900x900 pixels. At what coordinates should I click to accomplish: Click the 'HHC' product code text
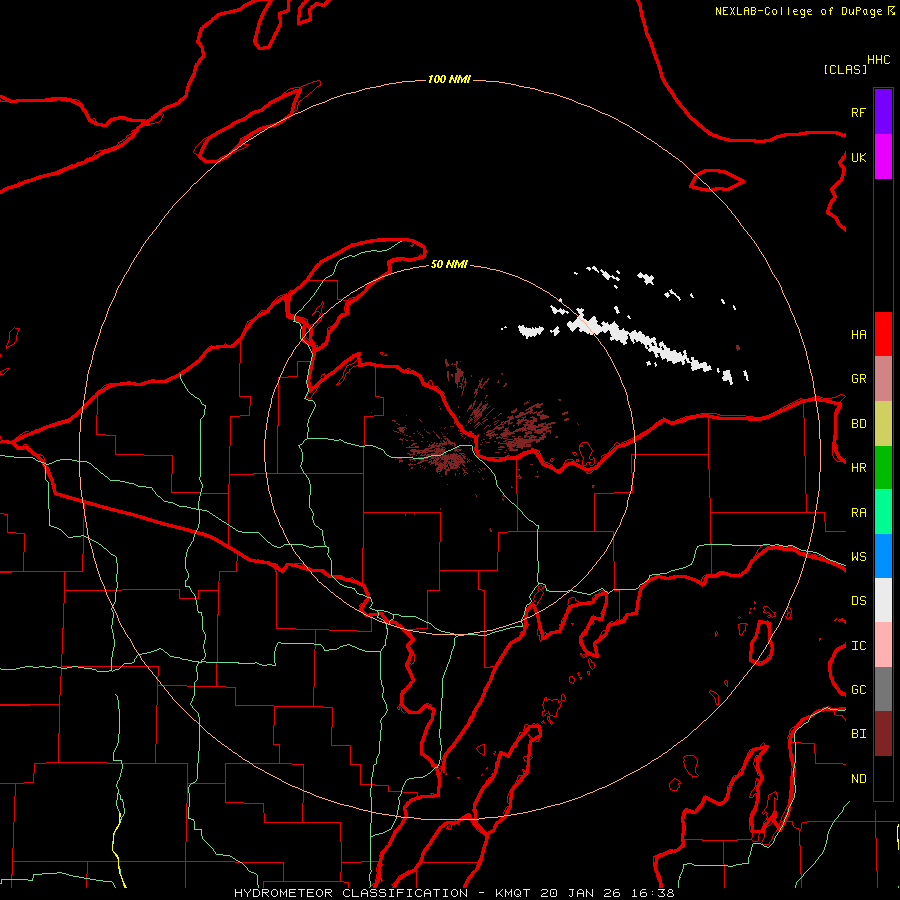coord(878,60)
